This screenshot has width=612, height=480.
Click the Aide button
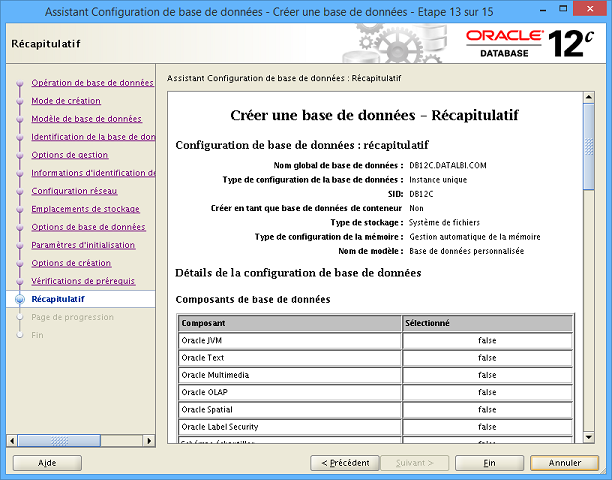47,463
